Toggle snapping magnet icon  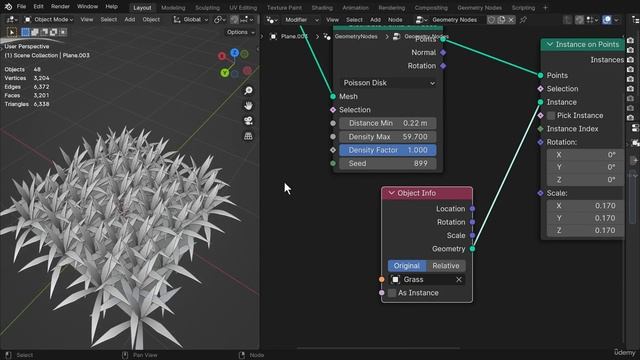(234, 19)
